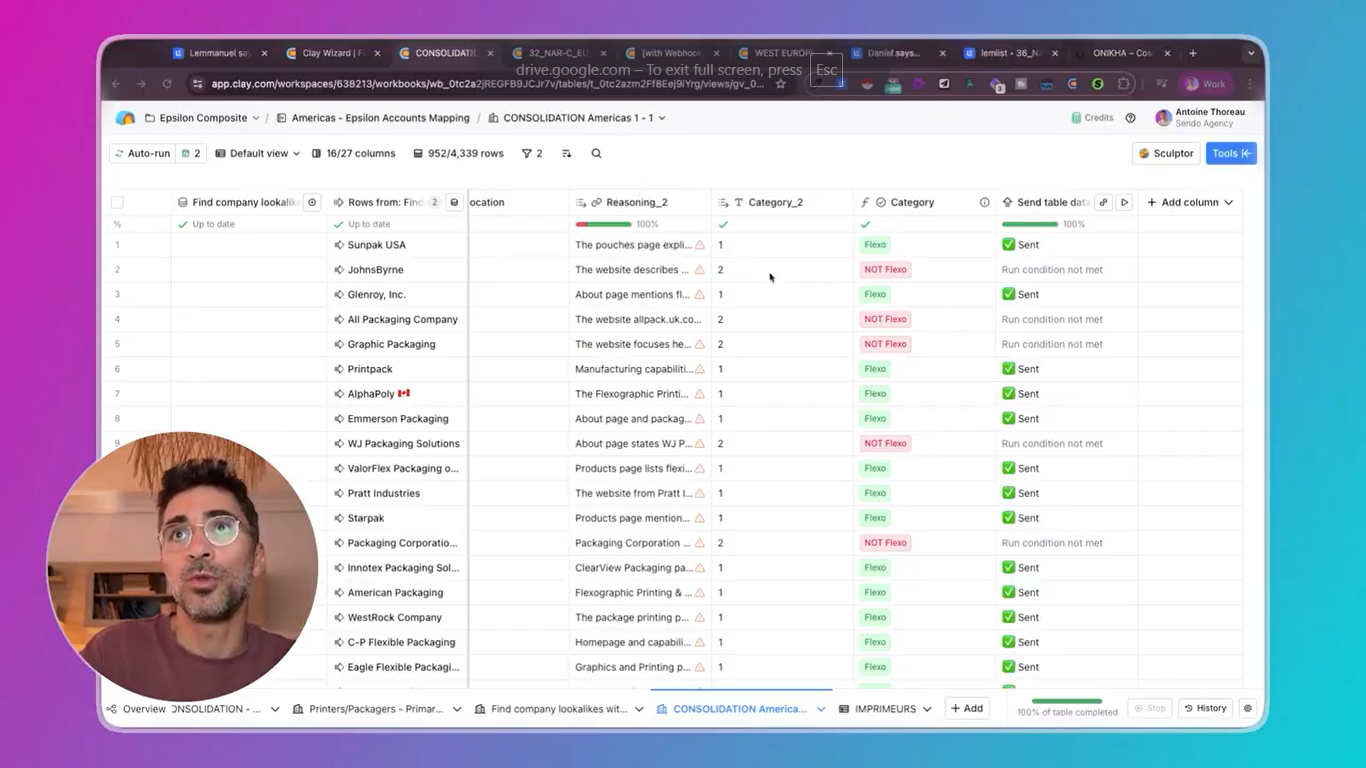Click the Tools button
The image size is (1366, 768).
click(x=1231, y=154)
